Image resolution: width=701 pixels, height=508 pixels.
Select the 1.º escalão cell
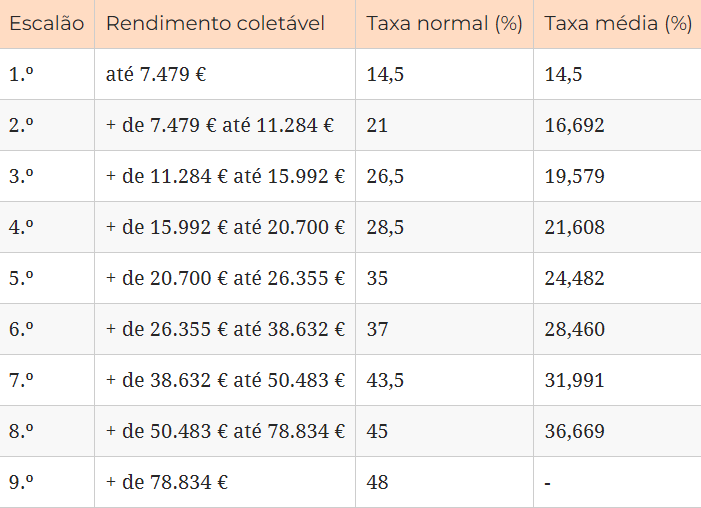pos(21,73)
